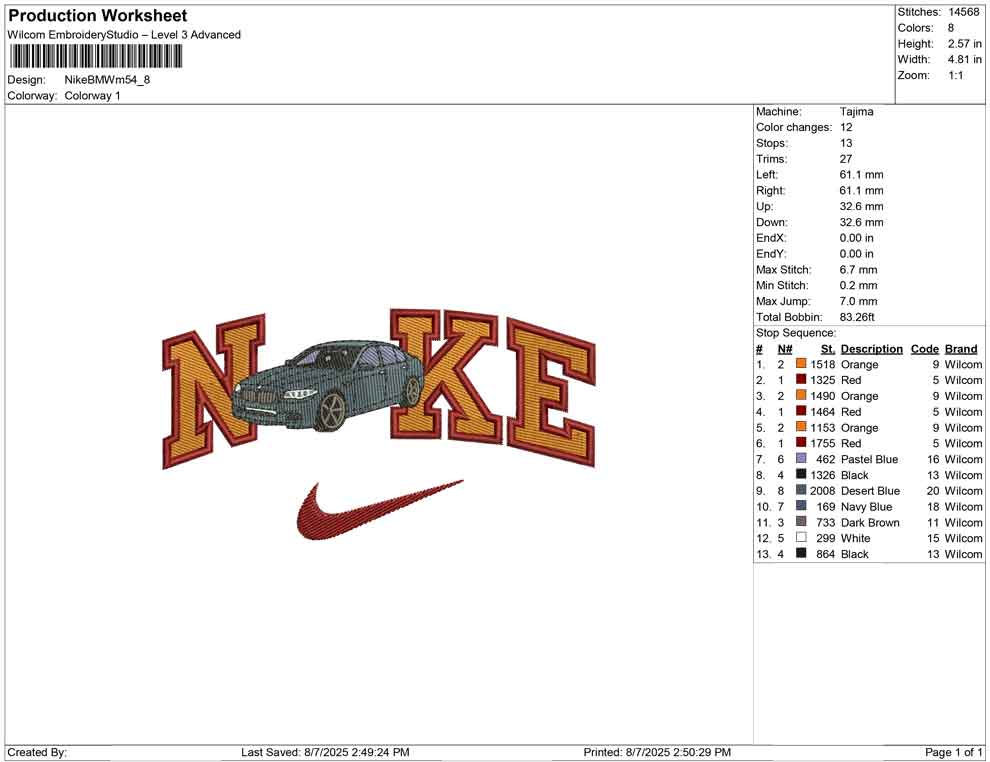Click the red swatch for stop 6 (1755)
Screen dimensions: 990x762
pyautogui.click(x=801, y=443)
